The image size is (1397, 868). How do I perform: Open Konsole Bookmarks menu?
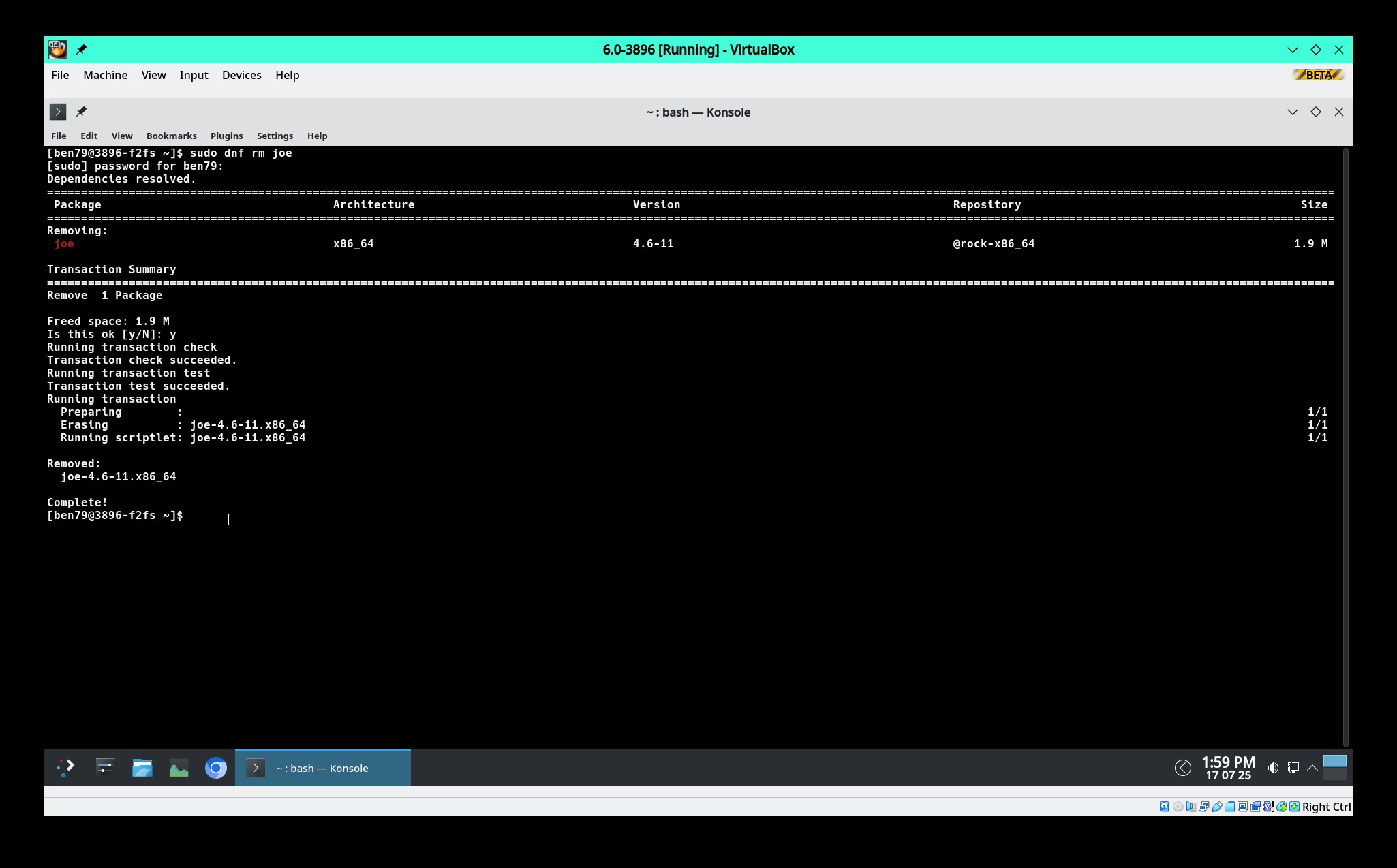(x=171, y=136)
